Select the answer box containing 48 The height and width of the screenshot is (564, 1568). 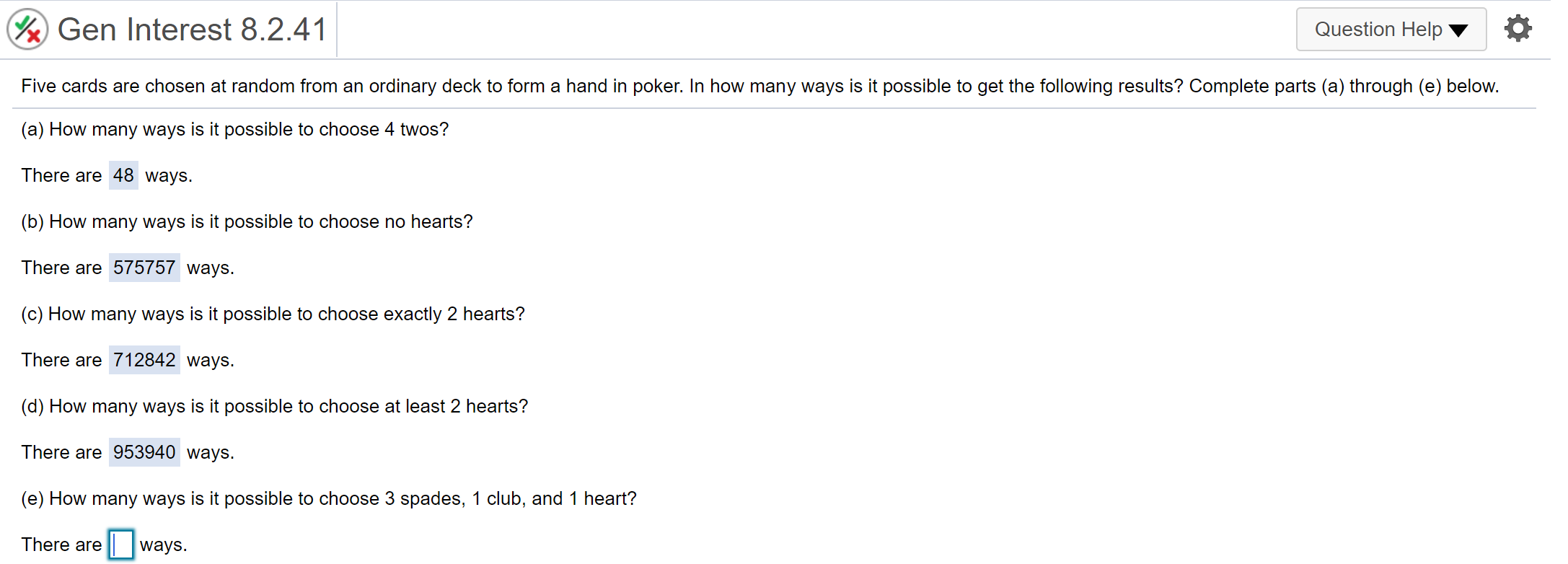(x=123, y=175)
